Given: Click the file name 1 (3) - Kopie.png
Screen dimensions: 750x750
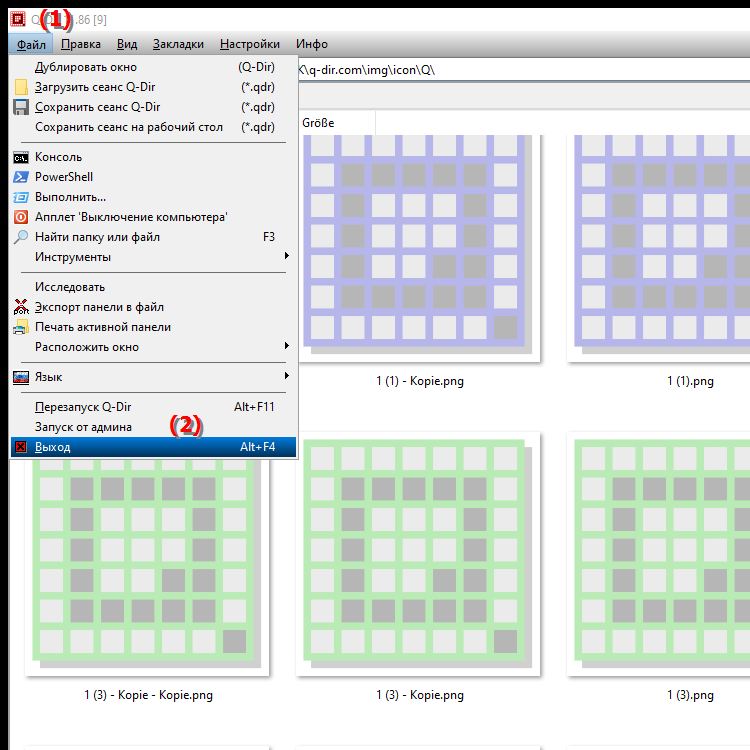Looking at the screenshot, I should [x=420, y=695].
